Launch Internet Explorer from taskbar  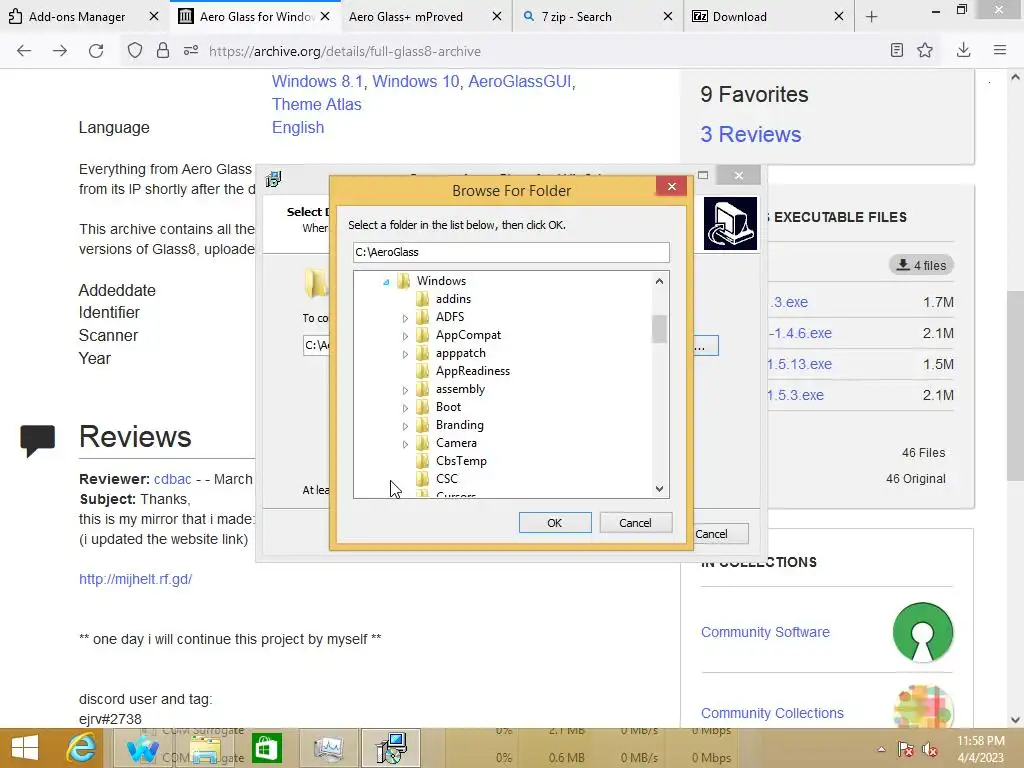coord(82,748)
